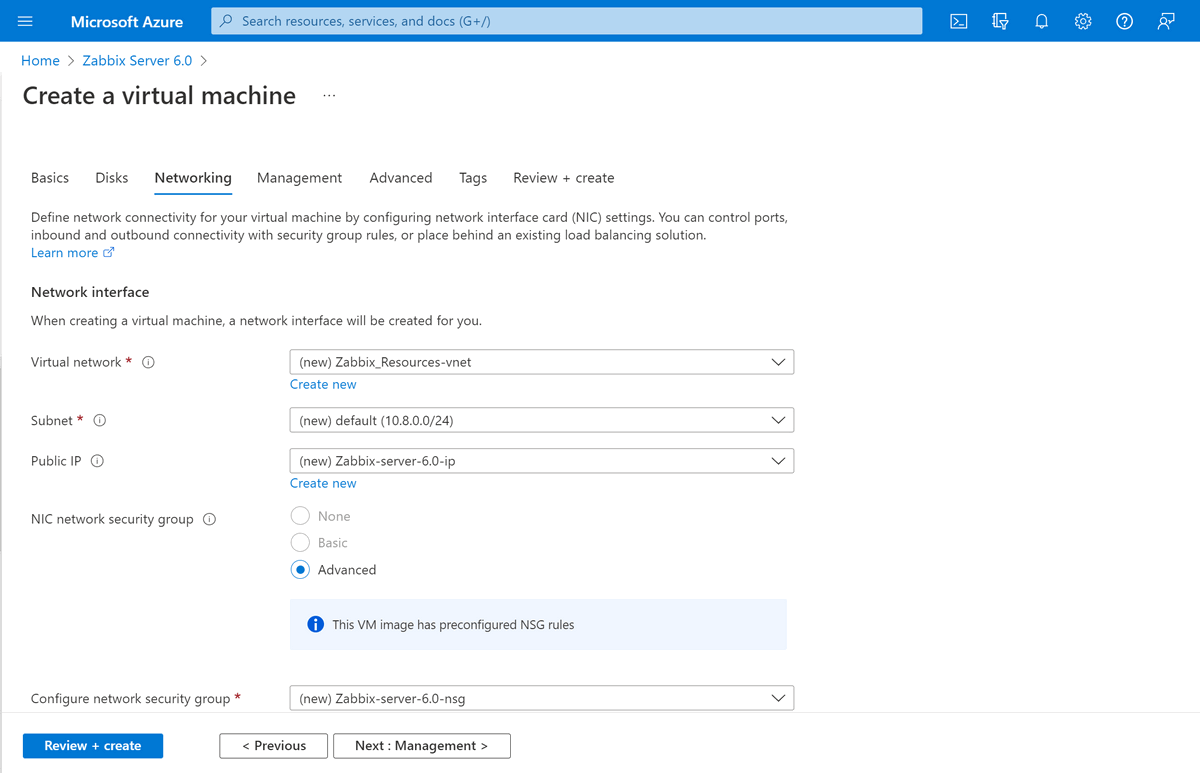Image resolution: width=1200 pixels, height=773 pixels.
Task: Click Create new under Virtual network
Action: (x=323, y=384)
